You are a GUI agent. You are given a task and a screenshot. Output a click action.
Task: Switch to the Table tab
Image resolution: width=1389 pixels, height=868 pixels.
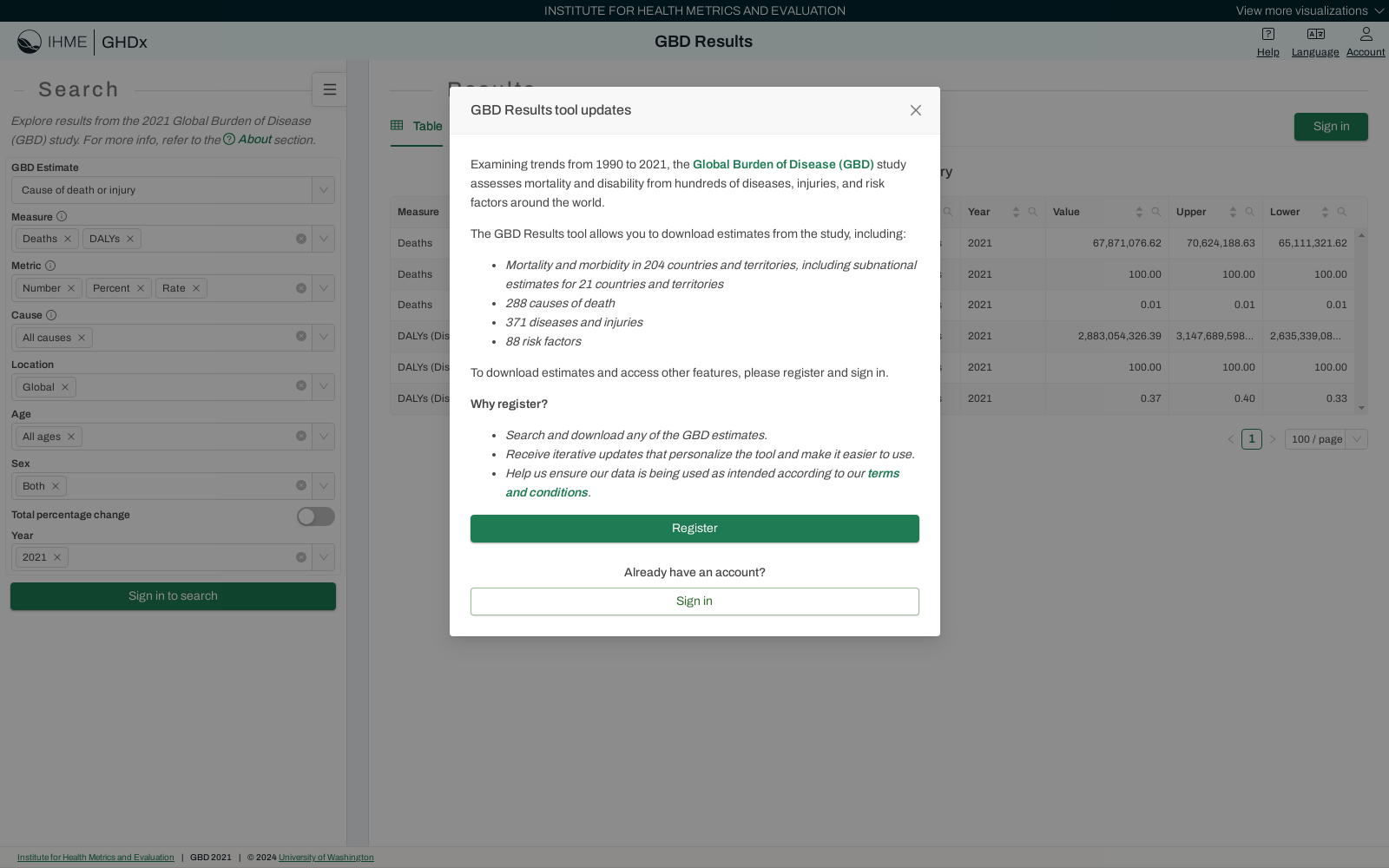tap(417, 126)
